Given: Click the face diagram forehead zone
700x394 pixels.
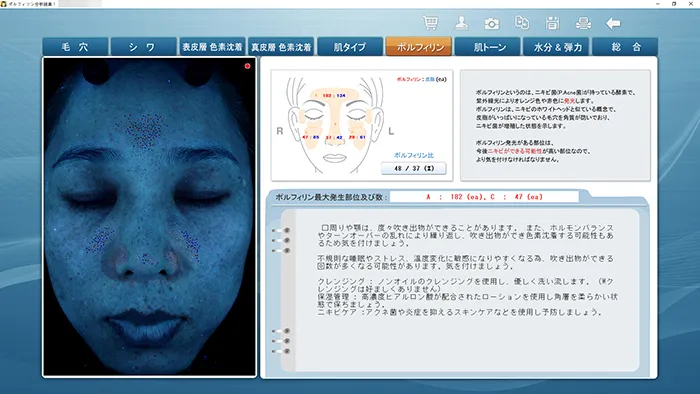Looking at the screenshot, I should (x=334, y=95).
